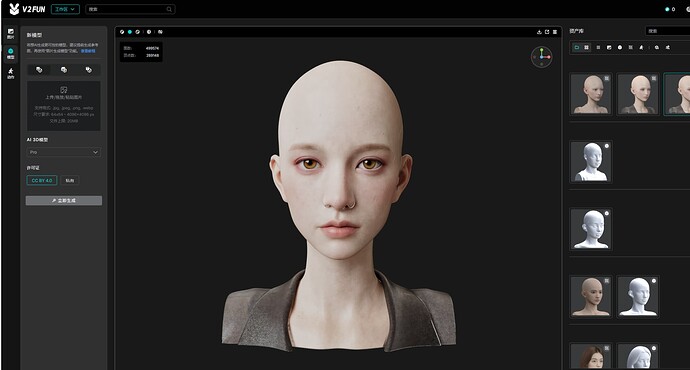Click the V2FUN logo
This screenshot has height=370, width=690.
click(x=27, y=9)
